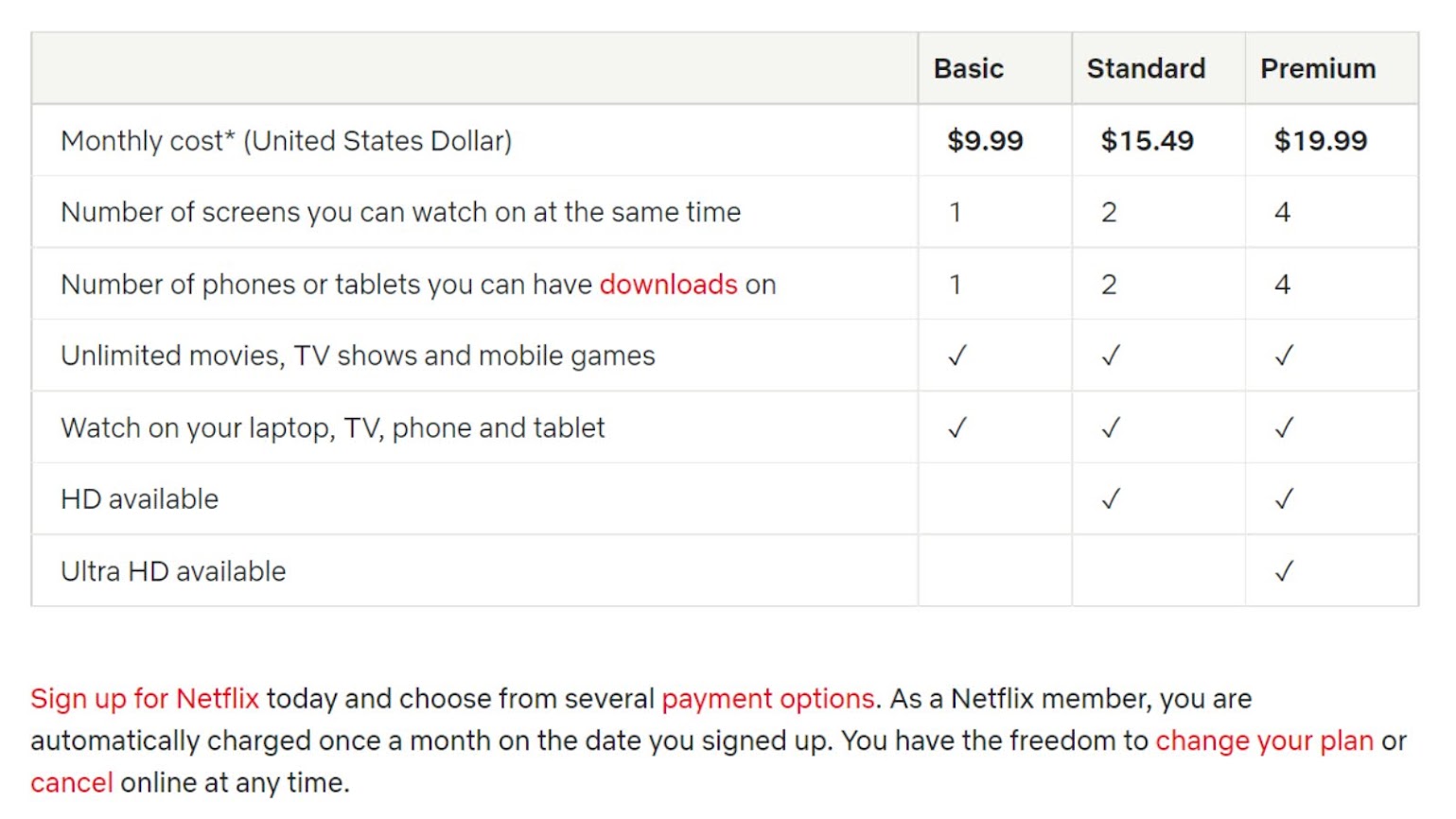Select the Premium column header
The width and height of the screenshot is (1456, 819).
(1318, 69)
